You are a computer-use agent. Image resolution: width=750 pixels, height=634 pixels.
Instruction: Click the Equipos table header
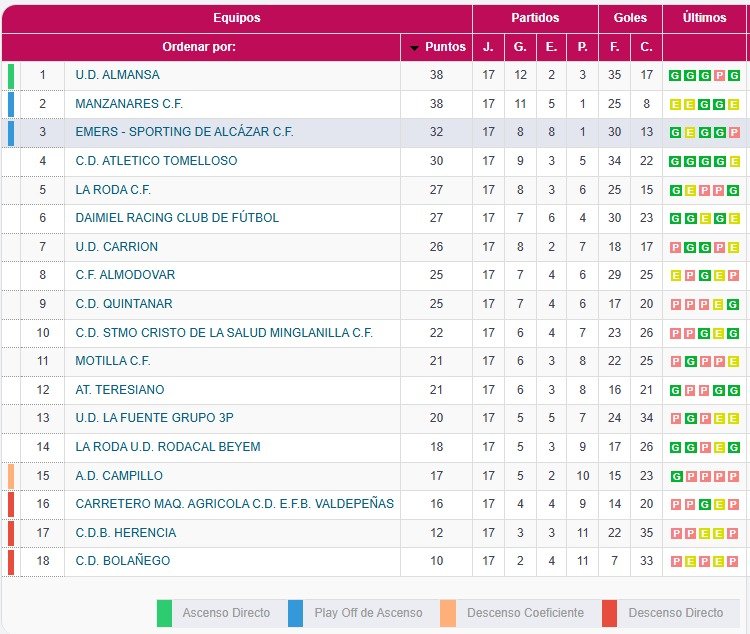pos(236,18)
